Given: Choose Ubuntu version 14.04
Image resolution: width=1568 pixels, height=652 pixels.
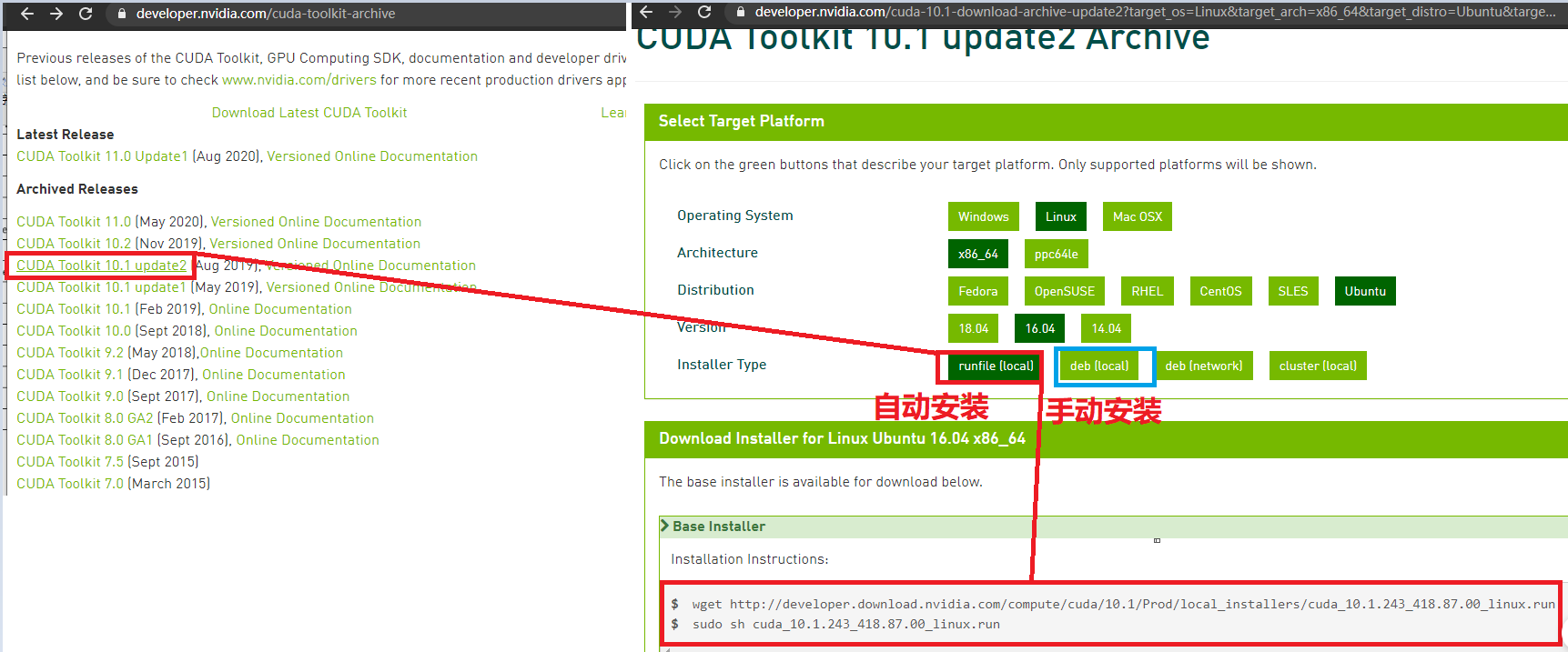Looking at the screenshot, I should click(x=1106, y=328).
